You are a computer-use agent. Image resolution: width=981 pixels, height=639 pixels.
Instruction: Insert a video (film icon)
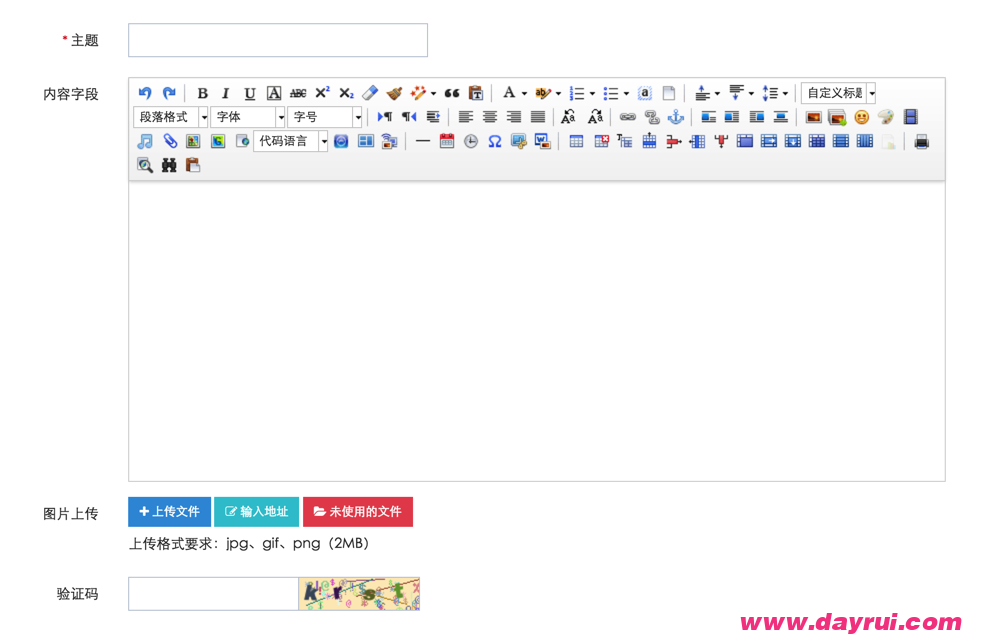coord(910,117)
